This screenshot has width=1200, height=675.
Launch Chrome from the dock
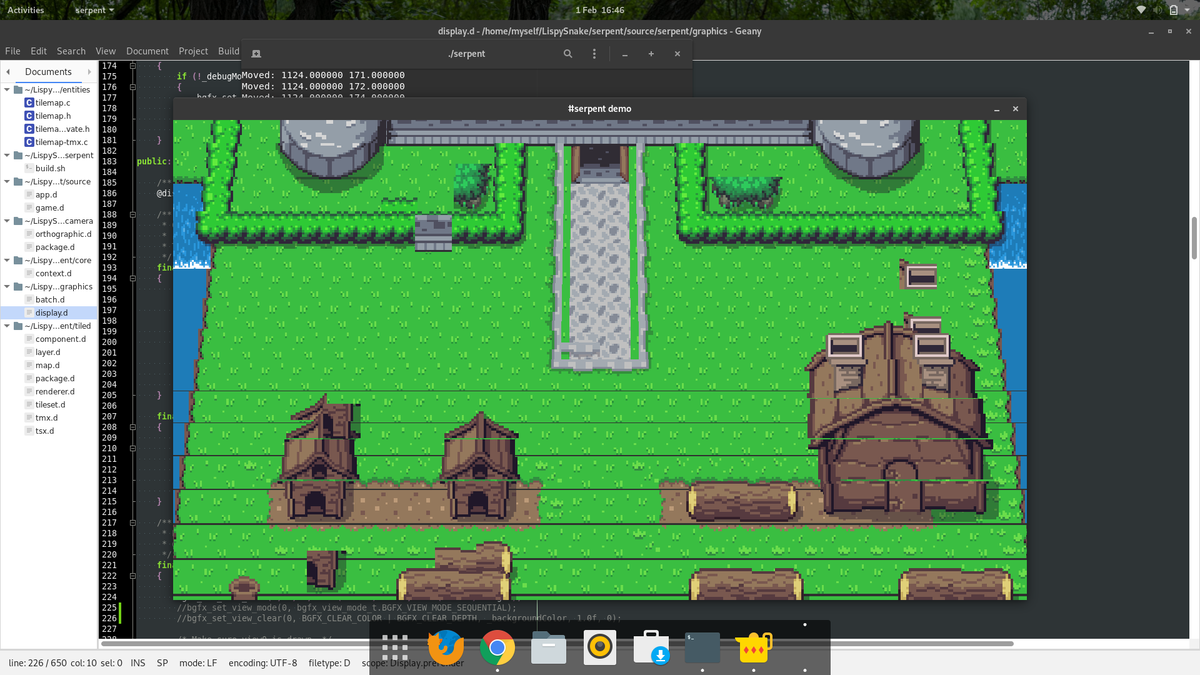click(497, 649)
